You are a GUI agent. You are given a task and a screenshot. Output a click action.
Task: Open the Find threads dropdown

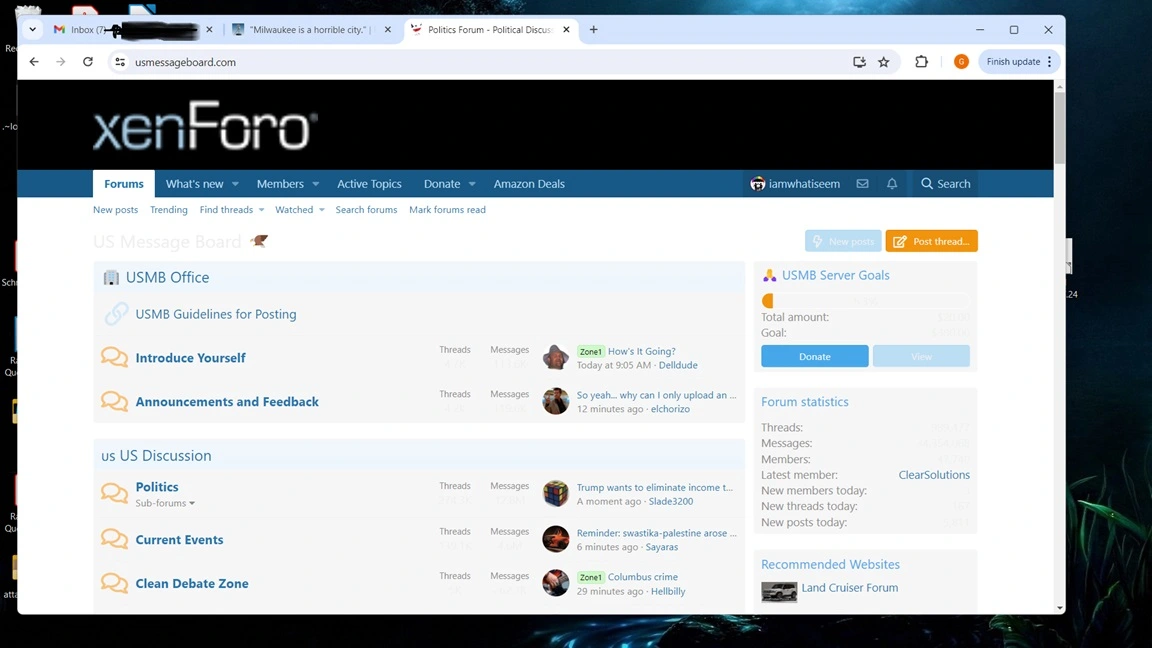pyautogui.click(x=231, y=210)
